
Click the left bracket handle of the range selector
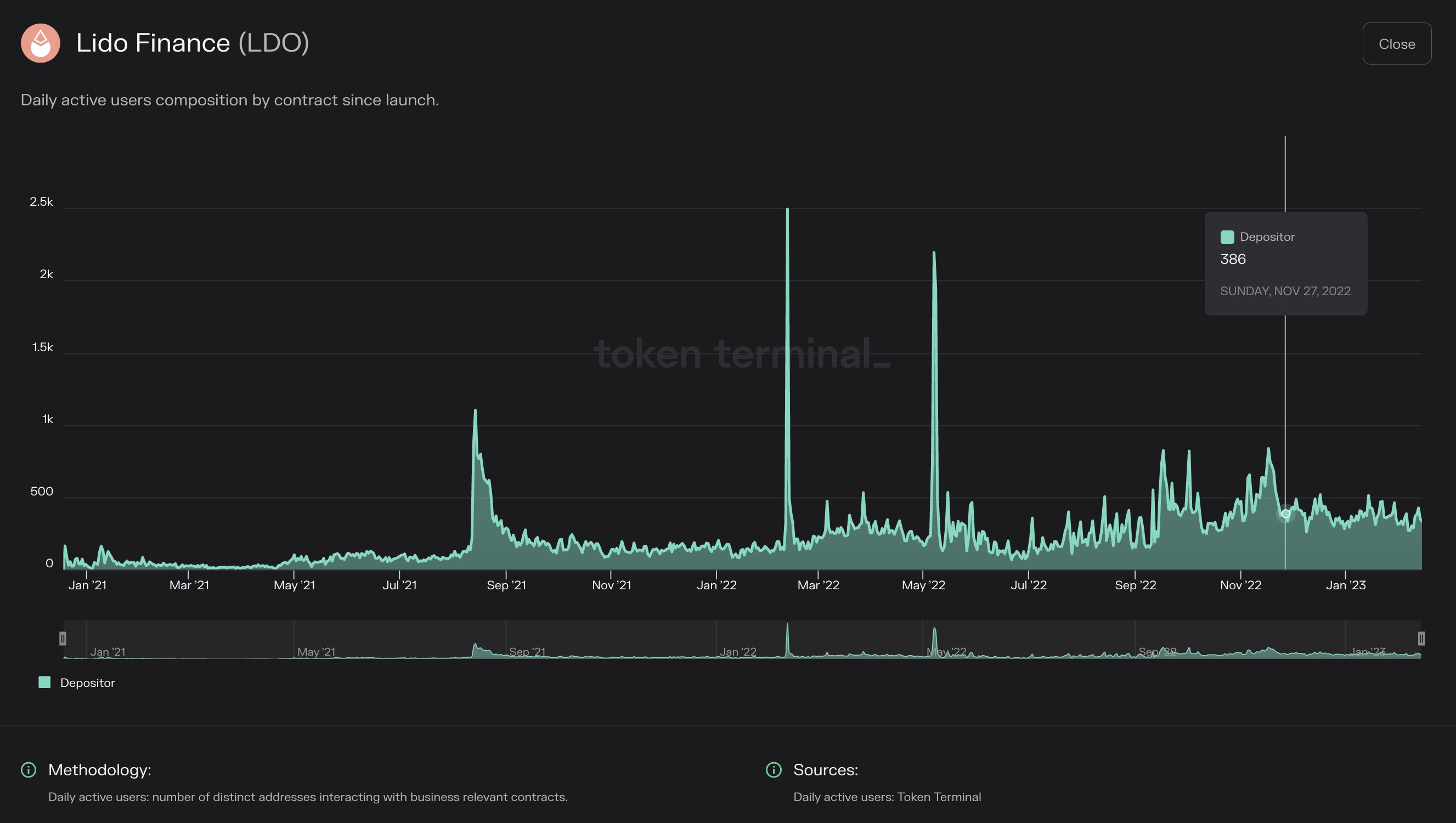(x=63, y=638)
